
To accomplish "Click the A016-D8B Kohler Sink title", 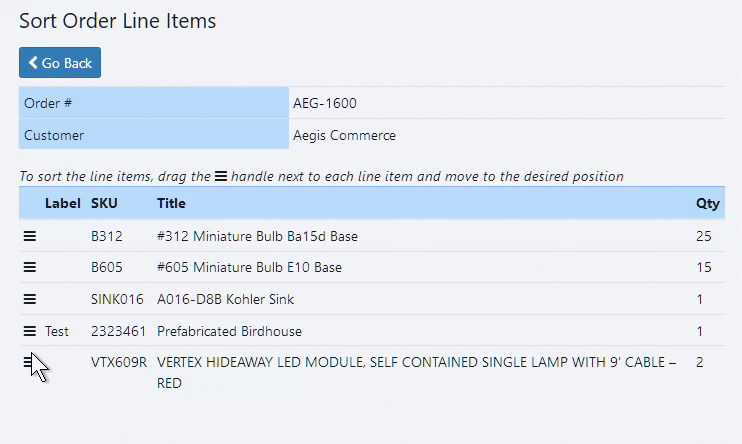I will pos(225,299).
